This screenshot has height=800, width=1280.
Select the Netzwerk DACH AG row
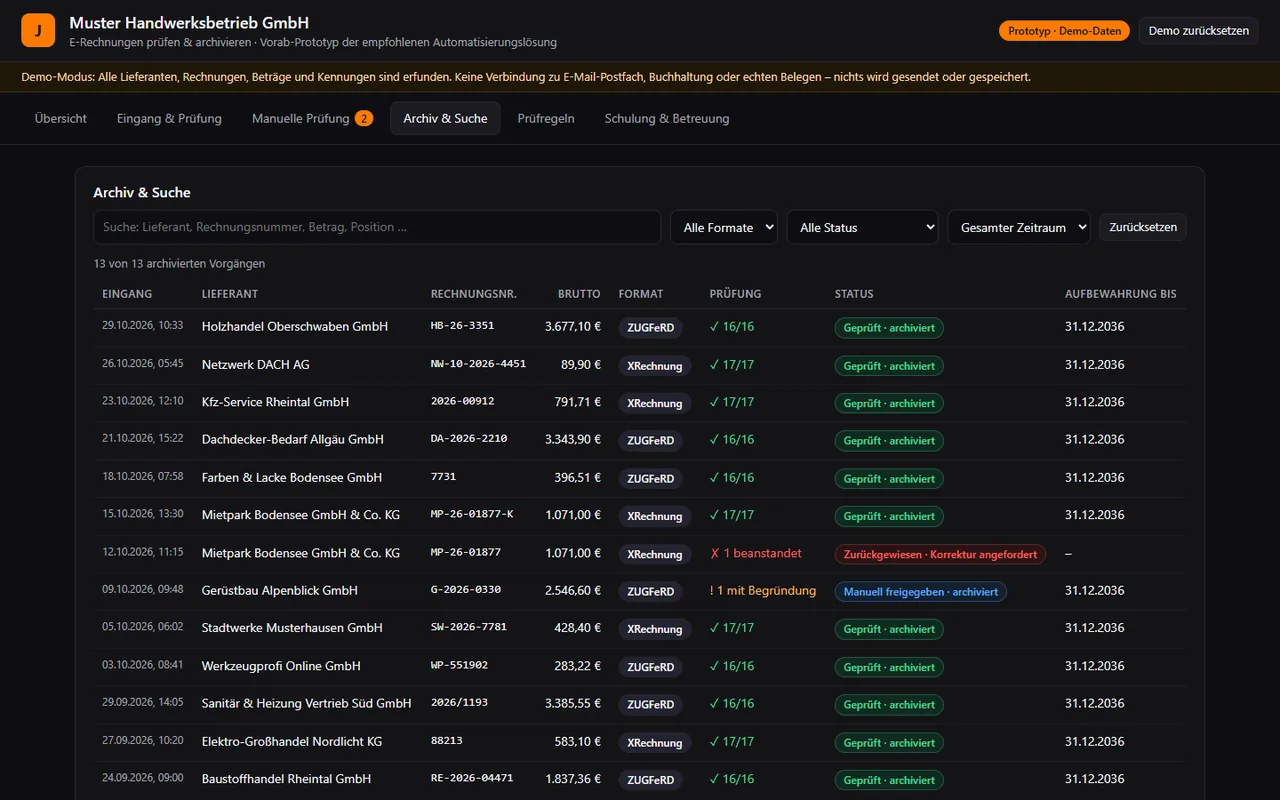click(x=640, y=365)
